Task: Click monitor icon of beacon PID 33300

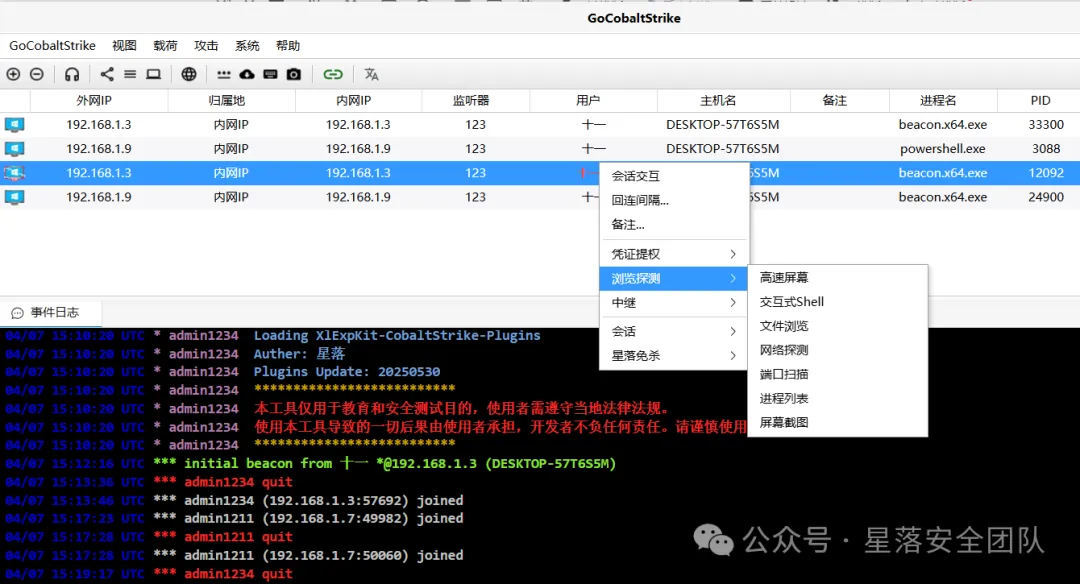Action: 14,125
